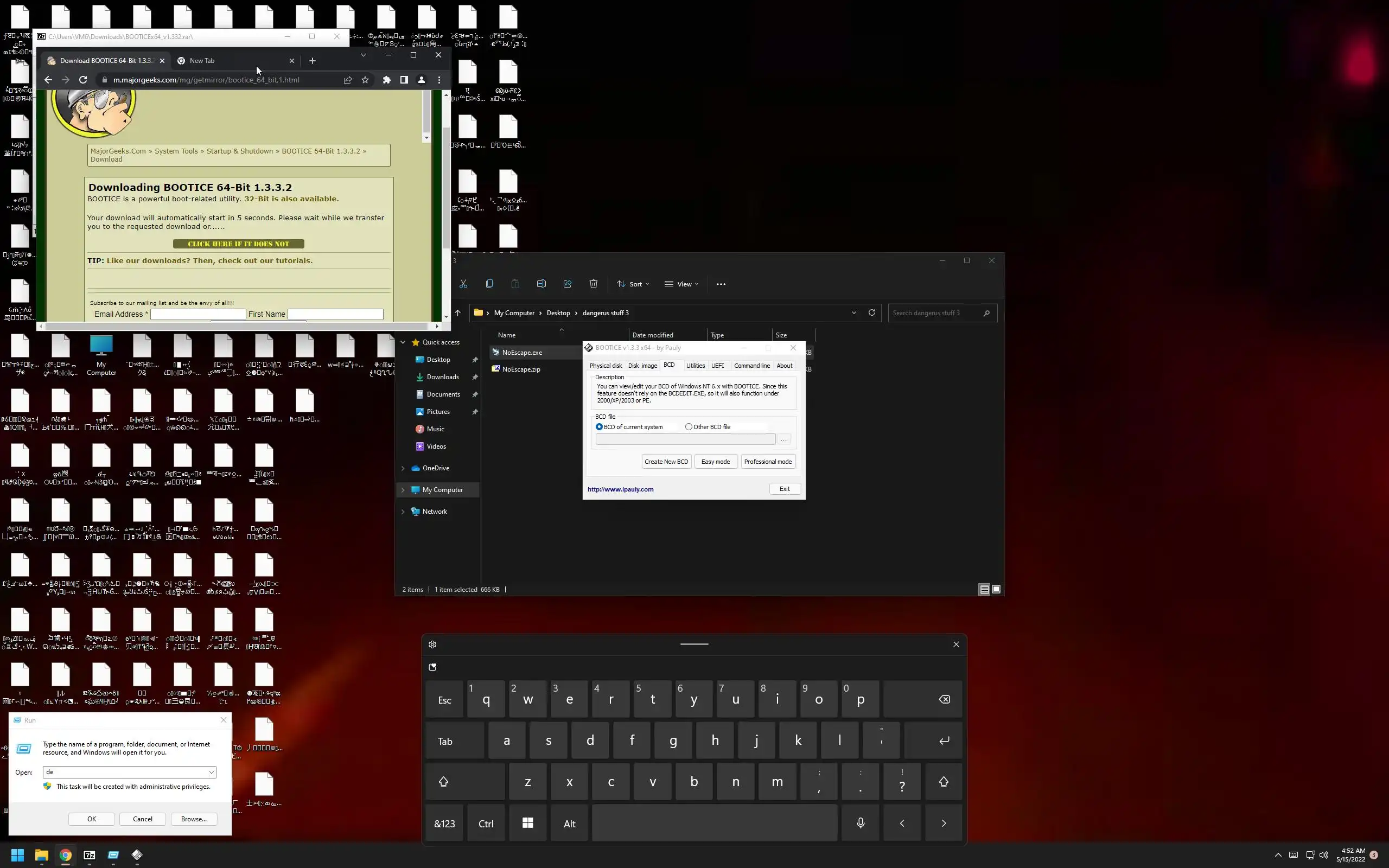Click the Email Address input field
The image size is (1389, 868).
click(x=198, y=315)
